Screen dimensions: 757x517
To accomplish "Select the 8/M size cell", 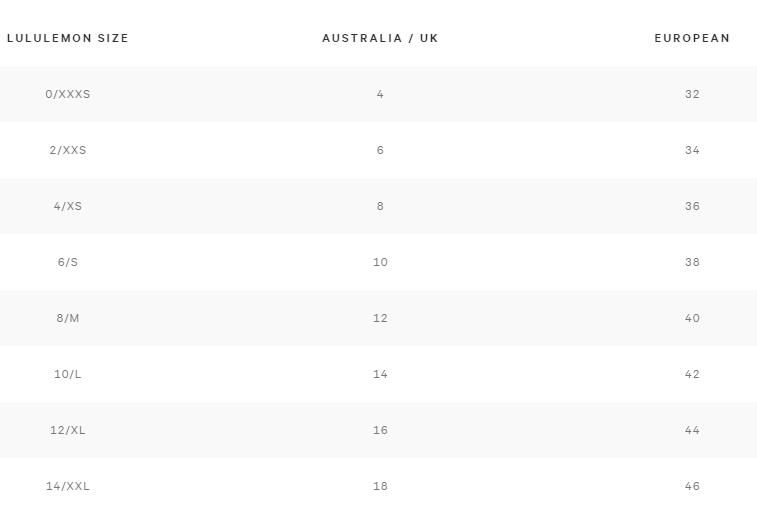I will [x=68, y=318].
